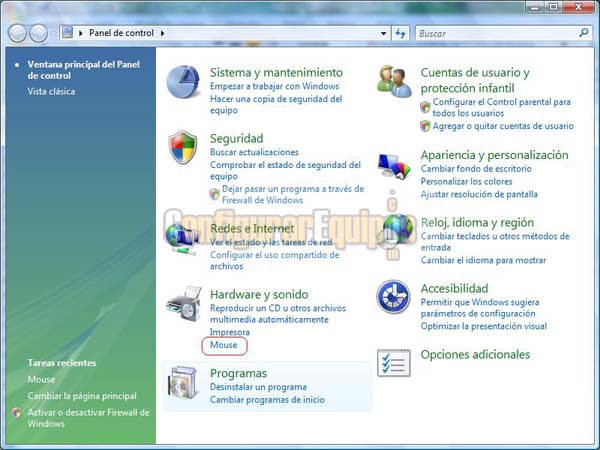The height and width of the screenshot is (450, 600).
Task: Click Desinstalar un programa
Action: [x=258, y=387]
